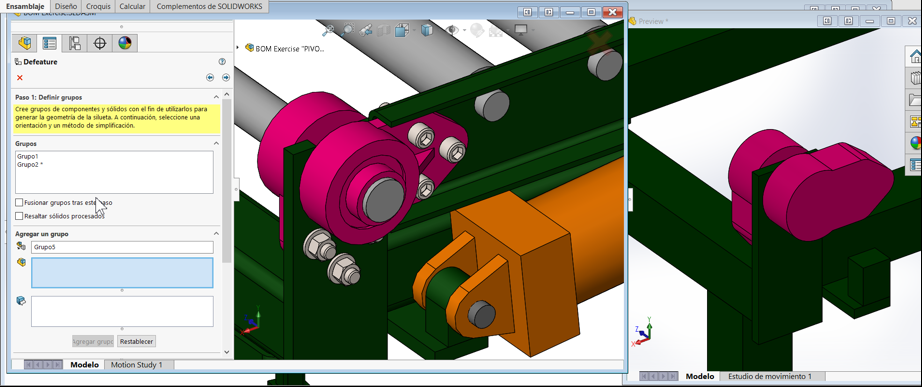This screenshot has height=387, width=922.
Task: Click Display Style cube icon
Action: click(427, 29)
